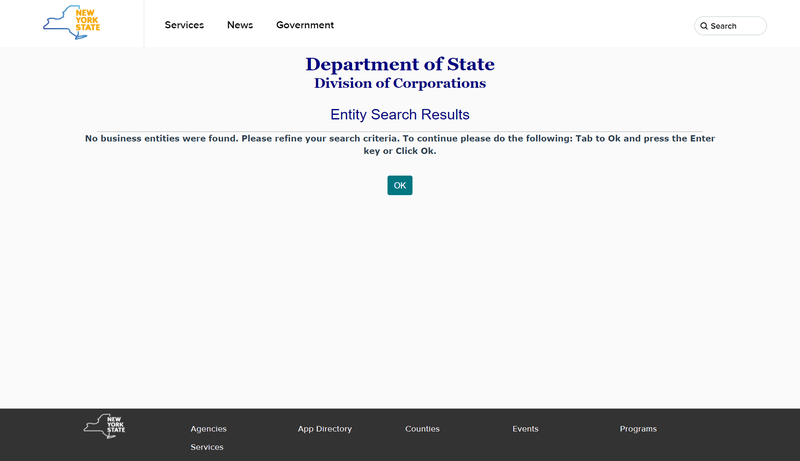Open the Government menu in top navigation
The height and width of the screenshot is (461, 800).
click(305, 25)
